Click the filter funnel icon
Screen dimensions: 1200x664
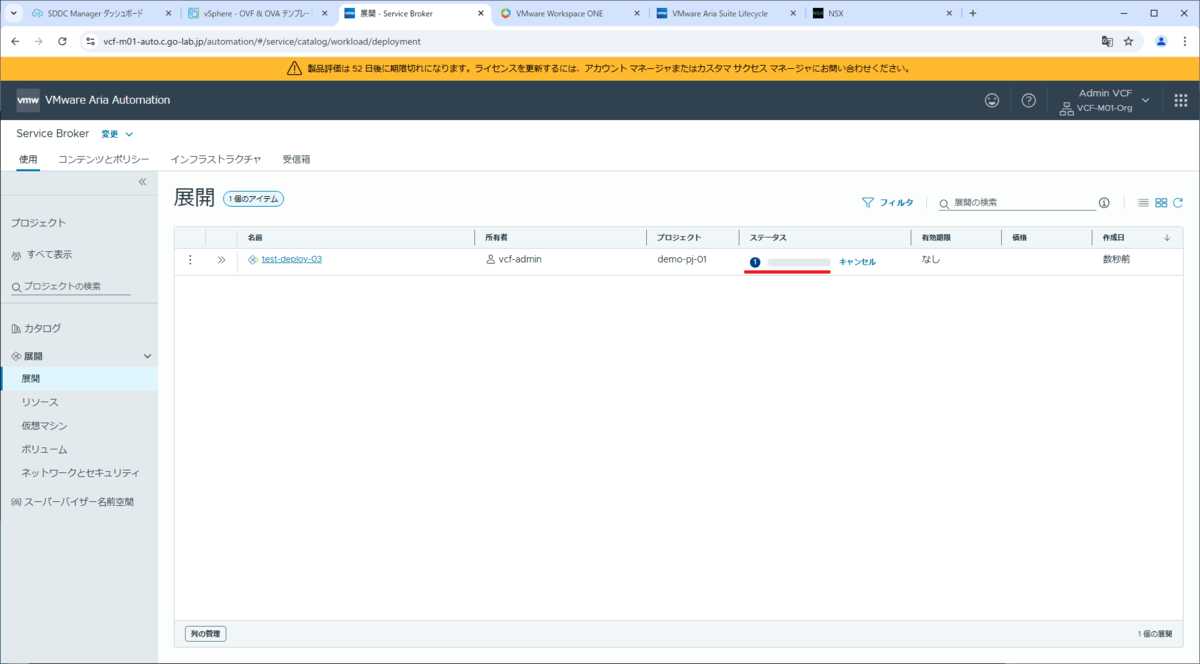[x=868, y=202]
